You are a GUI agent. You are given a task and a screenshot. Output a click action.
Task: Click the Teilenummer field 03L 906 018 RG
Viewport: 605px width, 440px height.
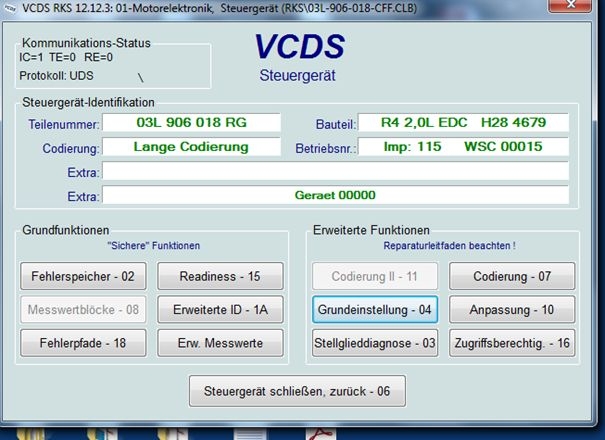[191, 123]
